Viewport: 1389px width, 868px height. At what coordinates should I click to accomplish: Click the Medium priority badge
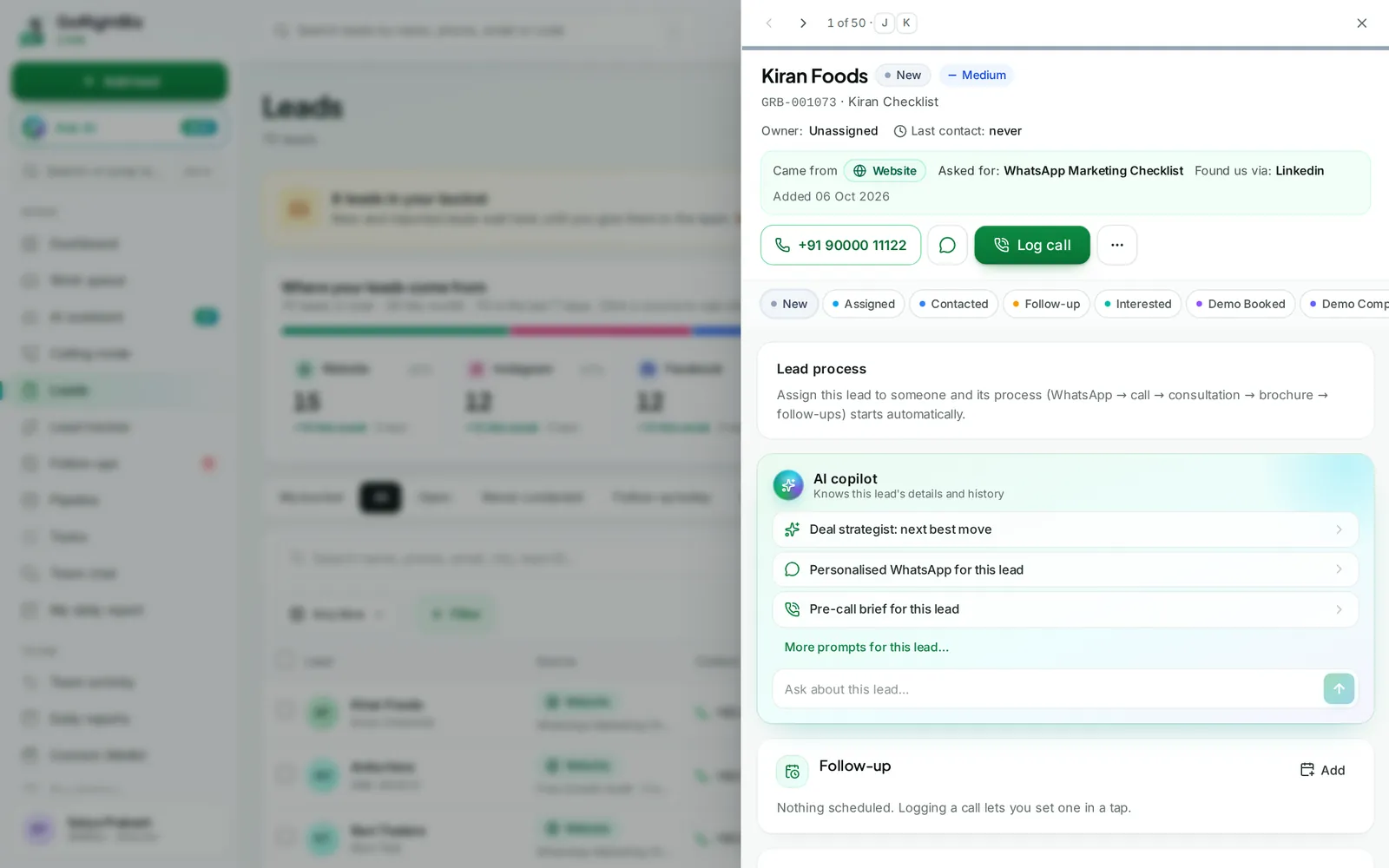(x=976, y=76)
